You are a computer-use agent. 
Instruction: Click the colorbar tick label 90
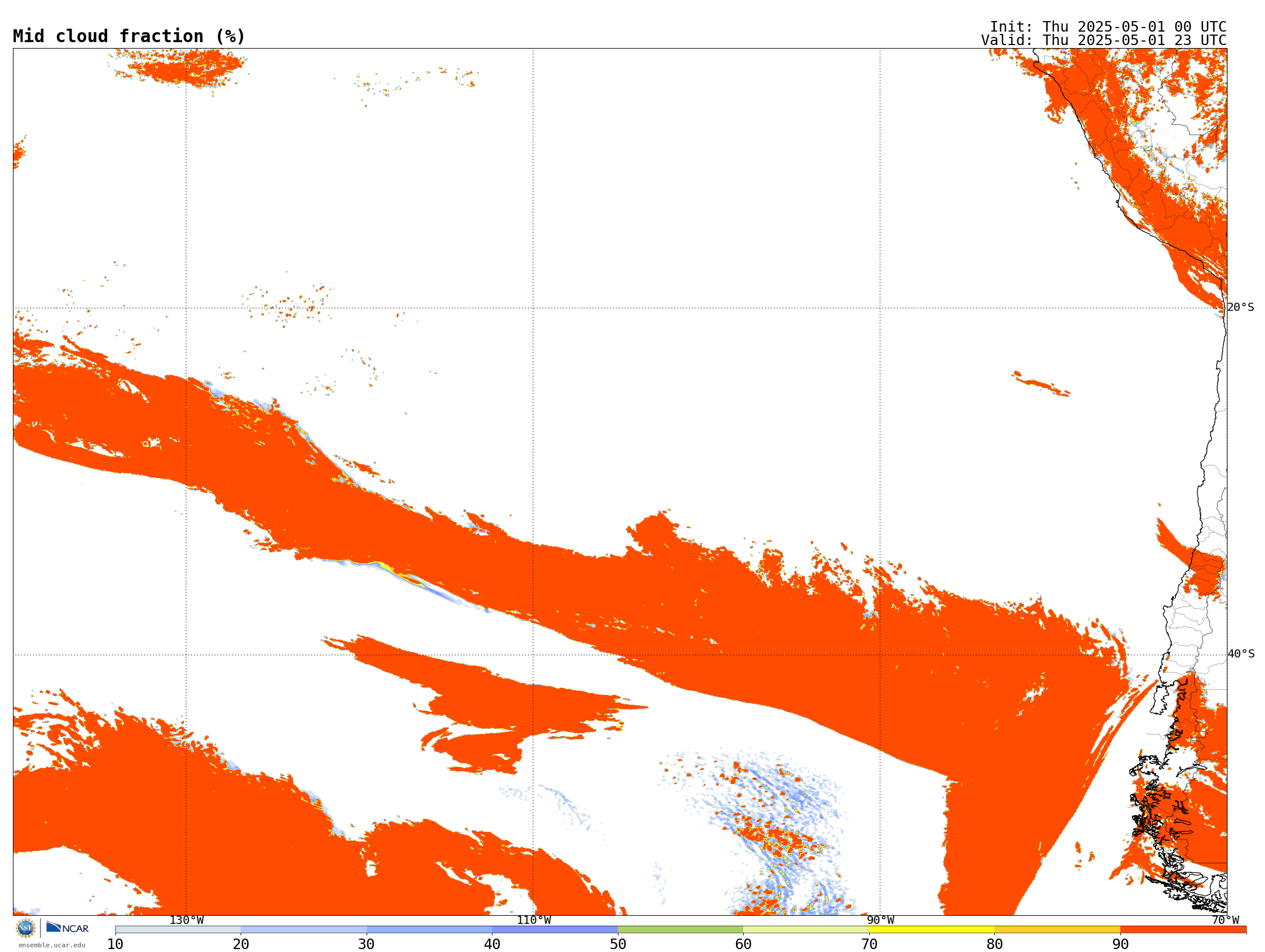(x=1120, y=944)
